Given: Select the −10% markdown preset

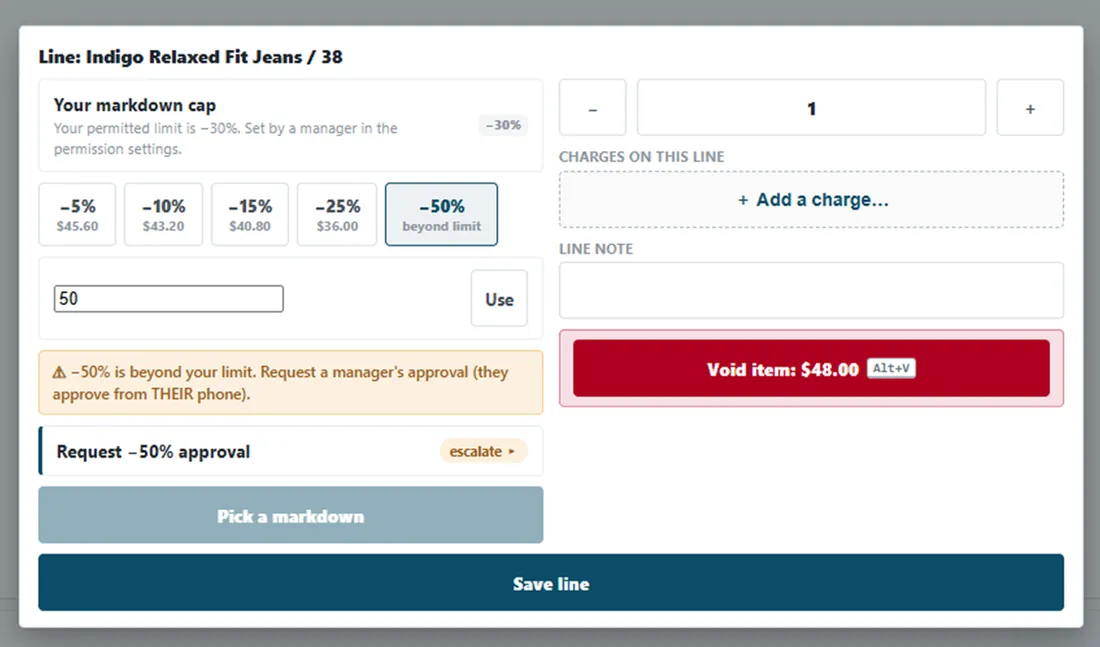Looking at the screenshot, I should 163,215.
